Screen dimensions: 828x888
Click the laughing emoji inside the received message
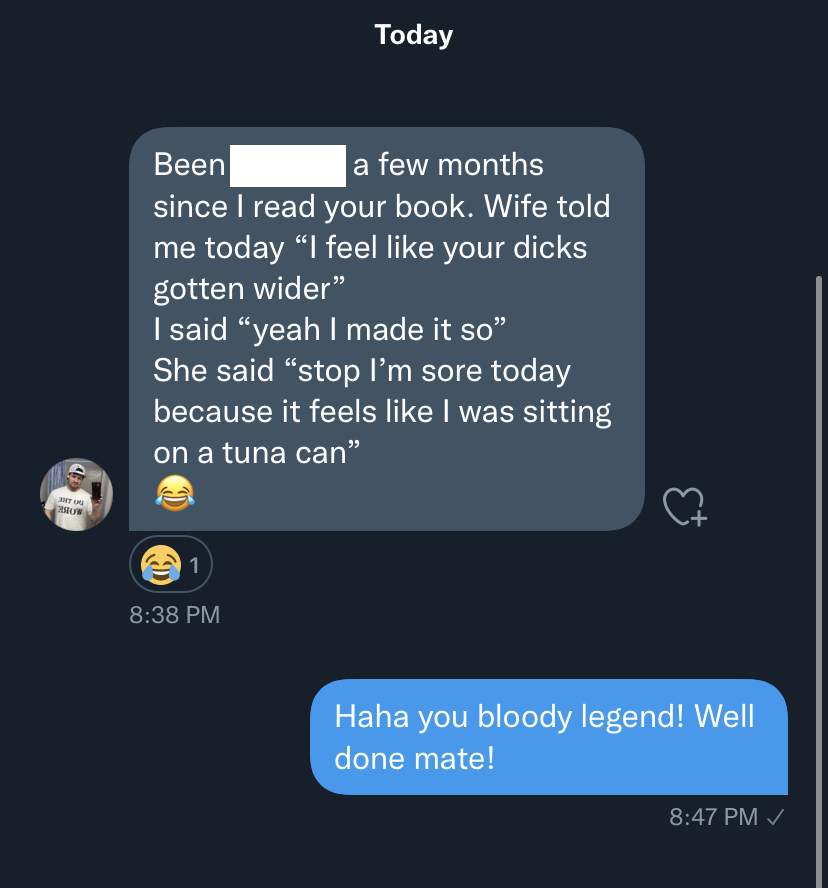pyautogui.click(x=175, y=493)
